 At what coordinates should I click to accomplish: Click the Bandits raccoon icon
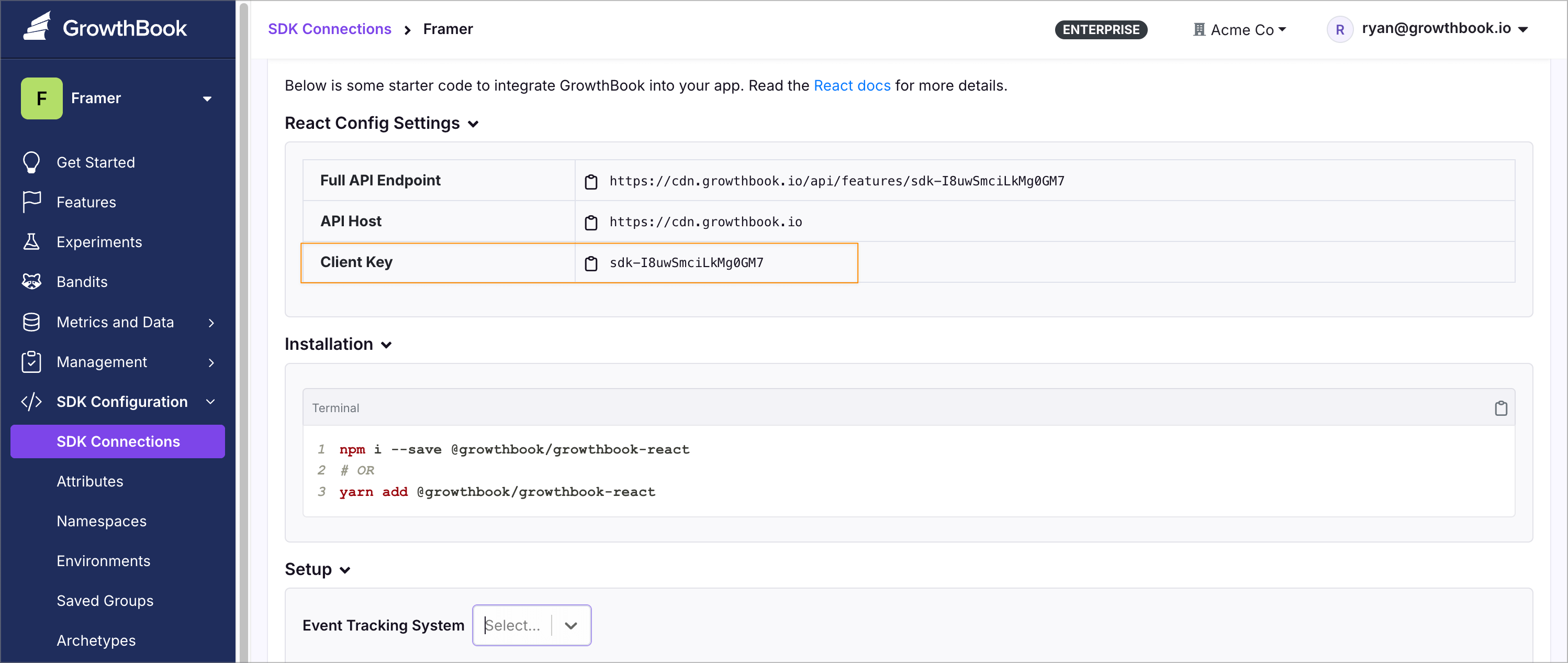click(x=31, y=282)
